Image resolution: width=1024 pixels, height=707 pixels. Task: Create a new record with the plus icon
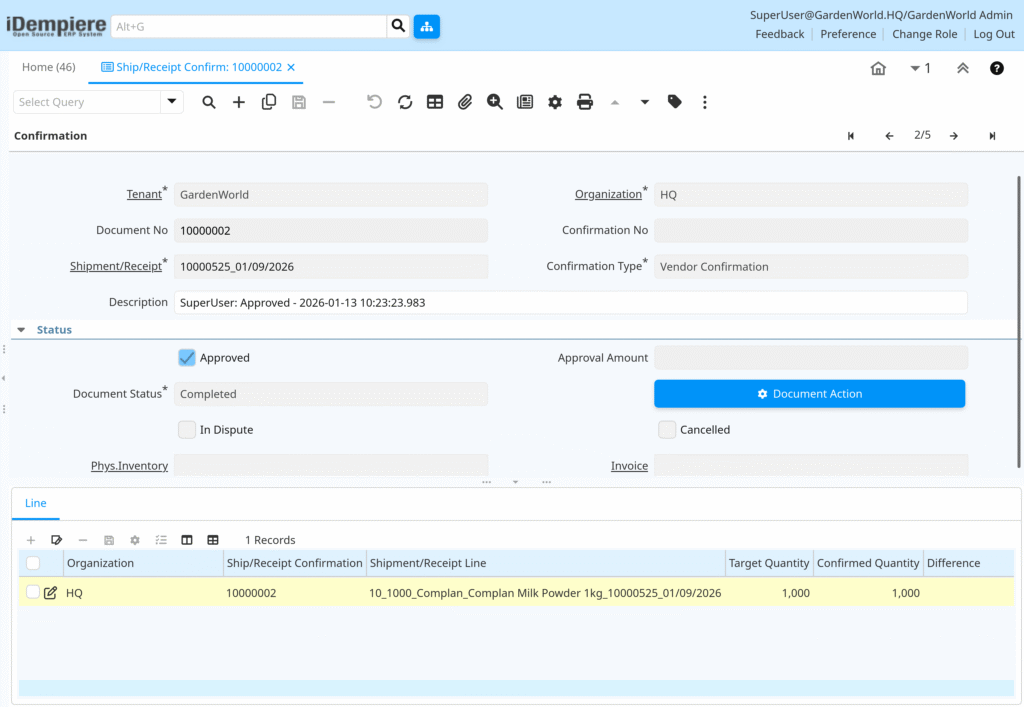238,102
